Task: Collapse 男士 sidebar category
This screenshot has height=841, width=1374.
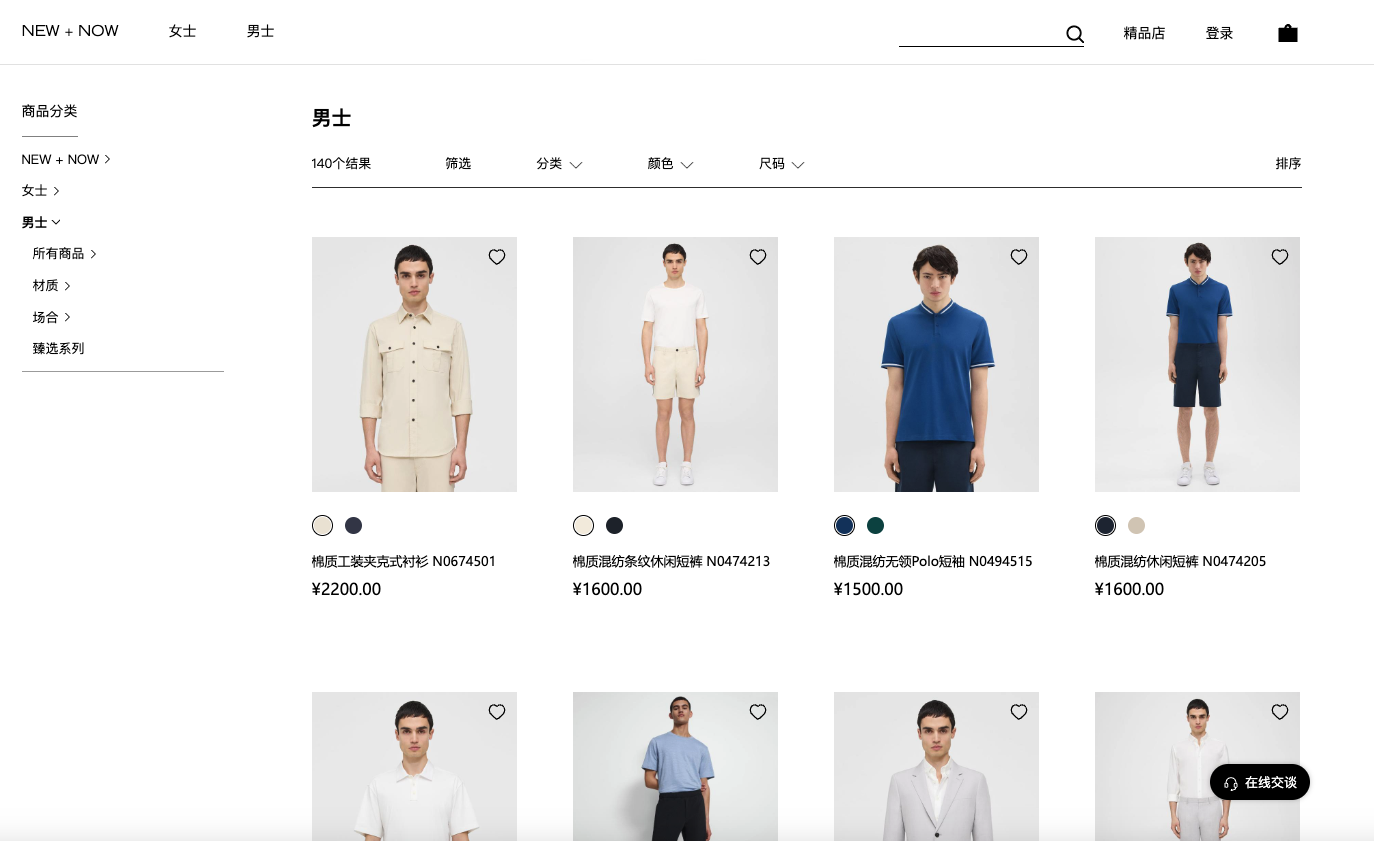Action: [x=41, y=222]
